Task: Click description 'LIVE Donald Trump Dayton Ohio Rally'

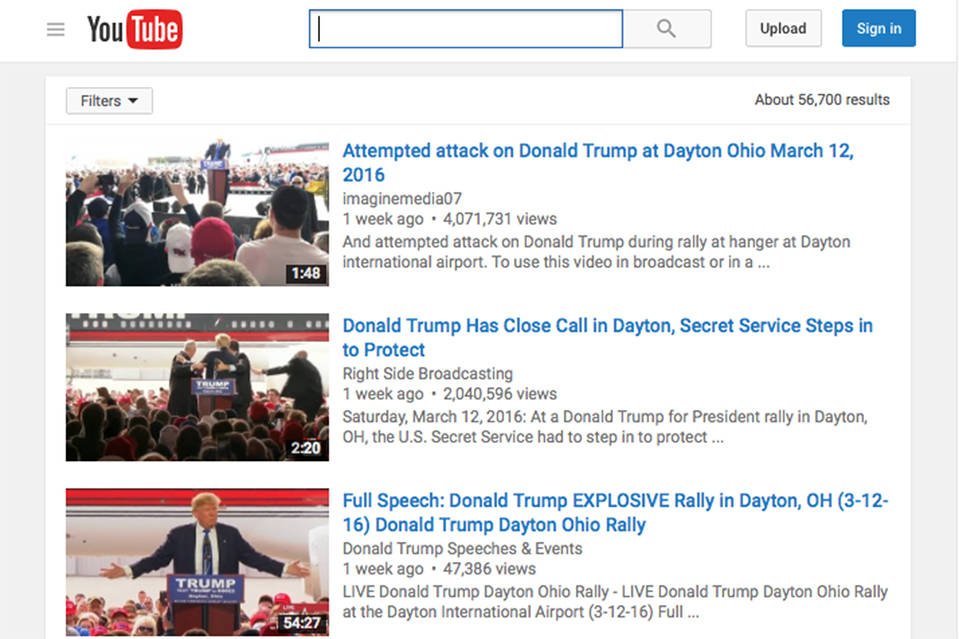Action: tap(615, 602)
